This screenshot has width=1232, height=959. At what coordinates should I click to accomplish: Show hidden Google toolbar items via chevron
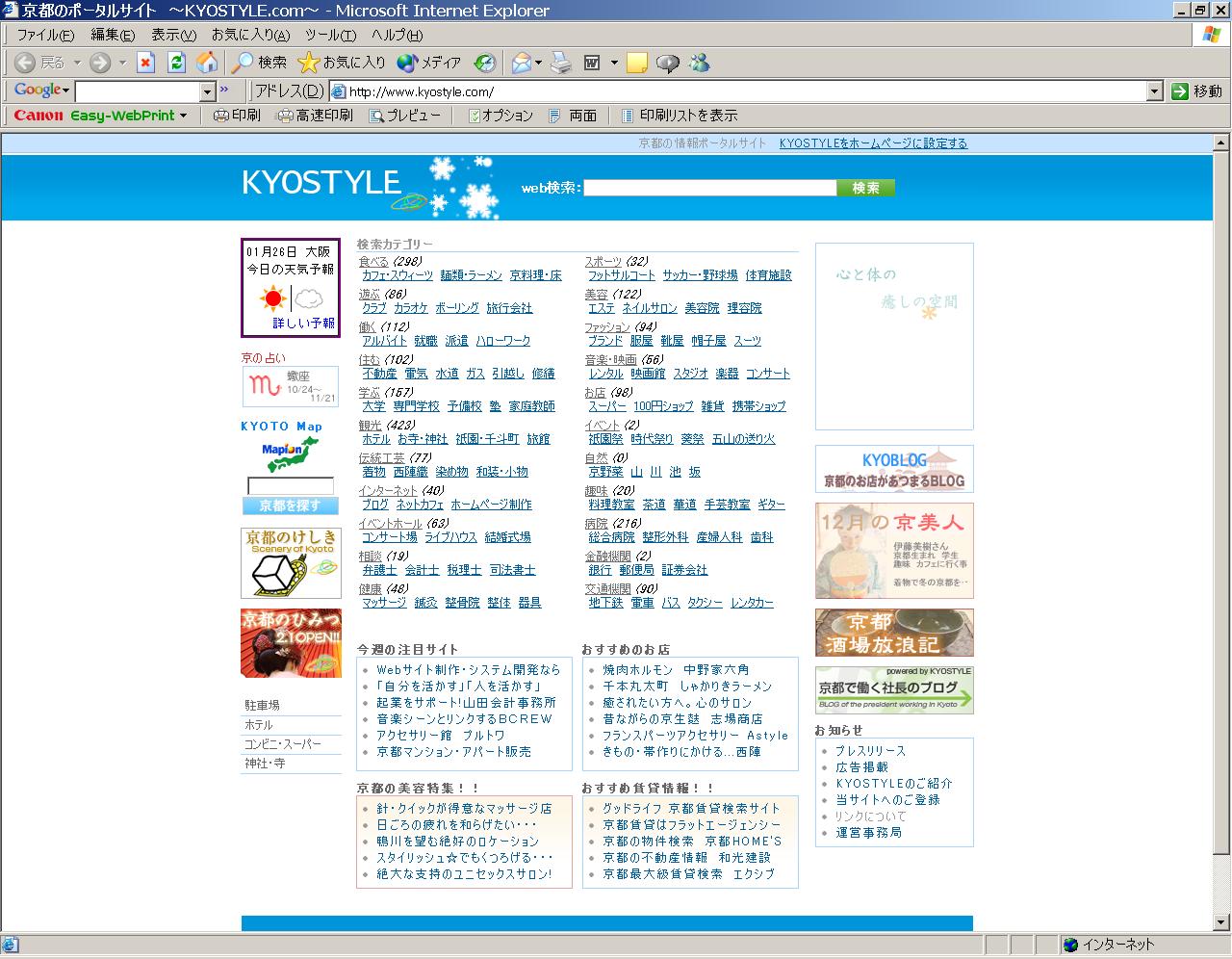pyautogui.click(x=224, y=91)
